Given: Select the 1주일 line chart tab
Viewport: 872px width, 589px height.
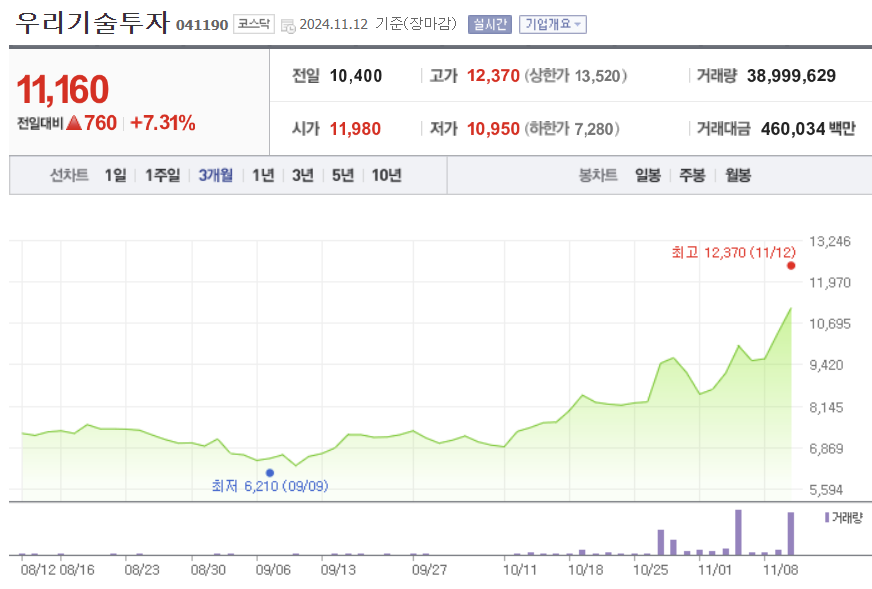Looking at the screenshot, I should [162, 176].
